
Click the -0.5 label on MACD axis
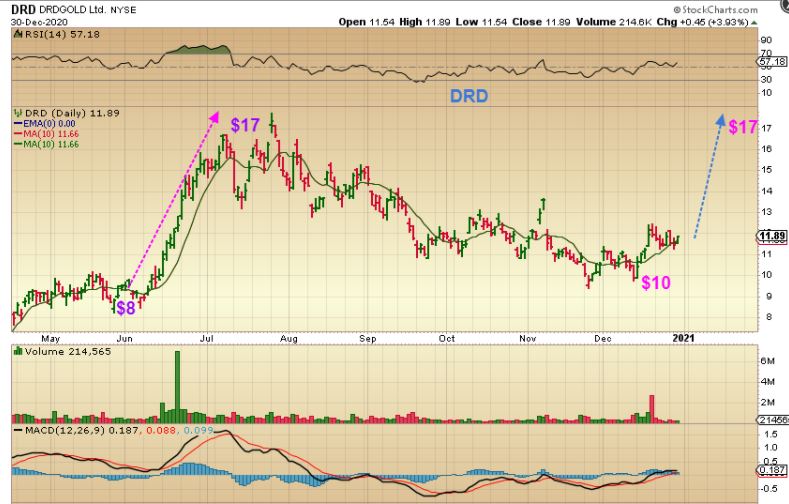(x=769, y=488)
